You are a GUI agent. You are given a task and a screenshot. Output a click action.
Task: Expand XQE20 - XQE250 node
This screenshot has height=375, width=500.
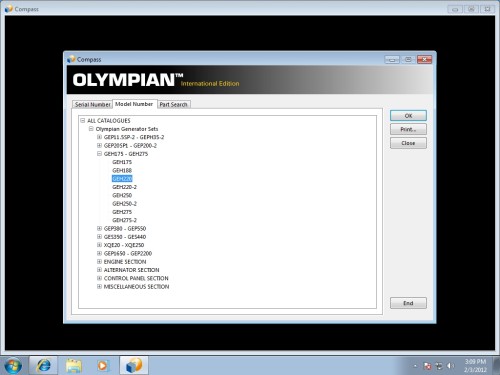point(99,245)
